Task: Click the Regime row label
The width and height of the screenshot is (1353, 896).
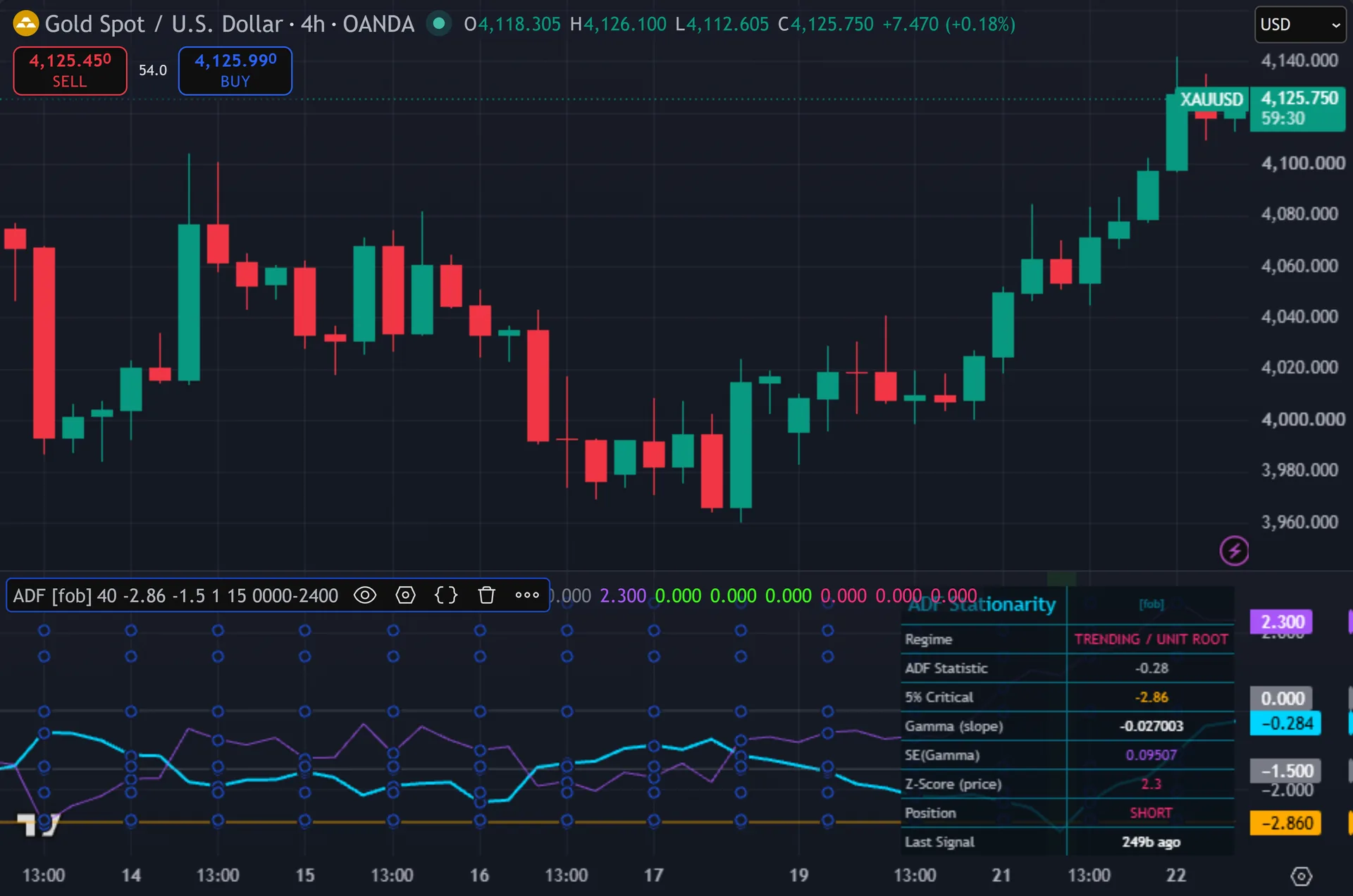Action: [928, 640]
